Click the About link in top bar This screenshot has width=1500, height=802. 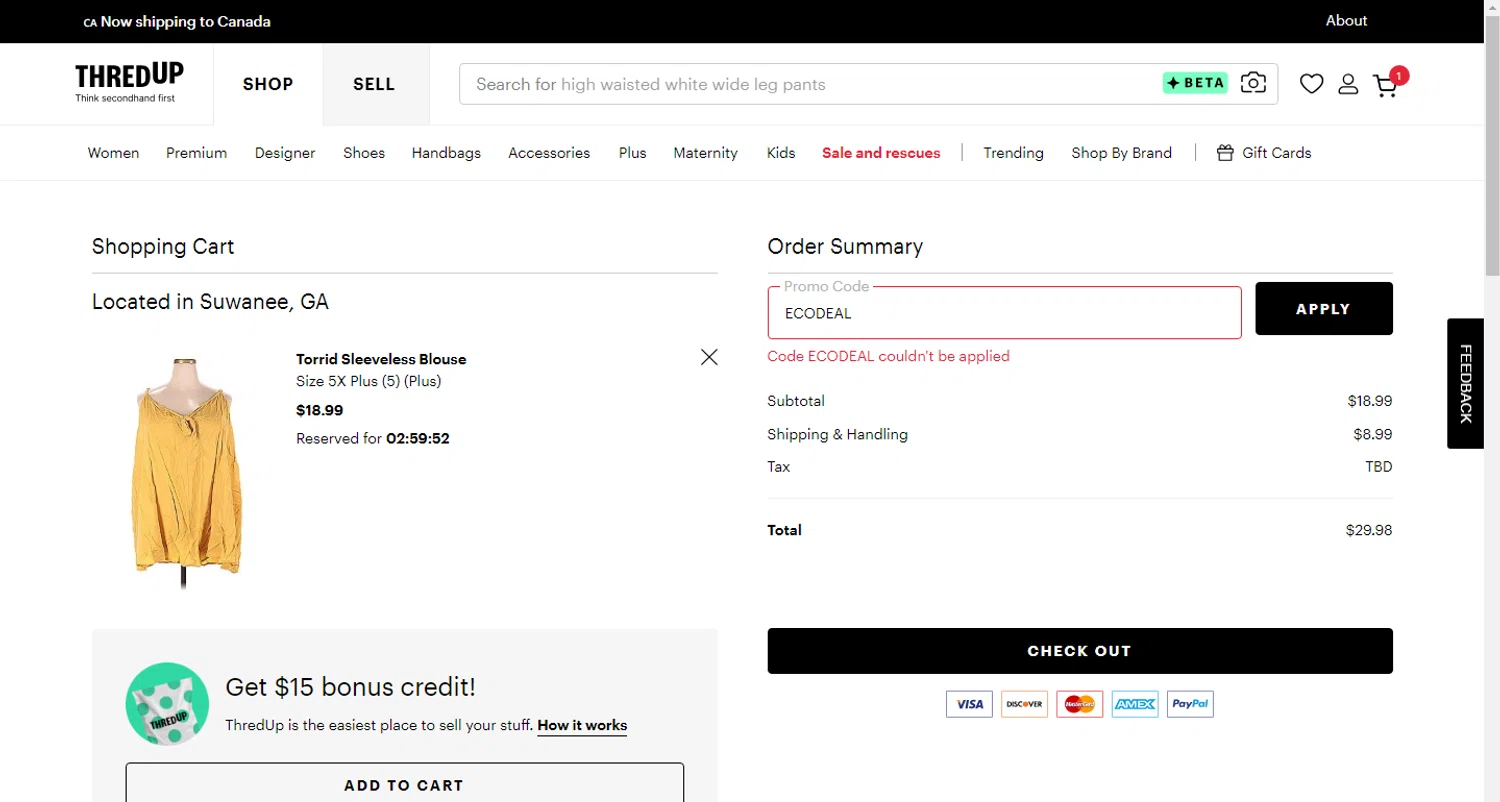click(x=1346, y=20)
